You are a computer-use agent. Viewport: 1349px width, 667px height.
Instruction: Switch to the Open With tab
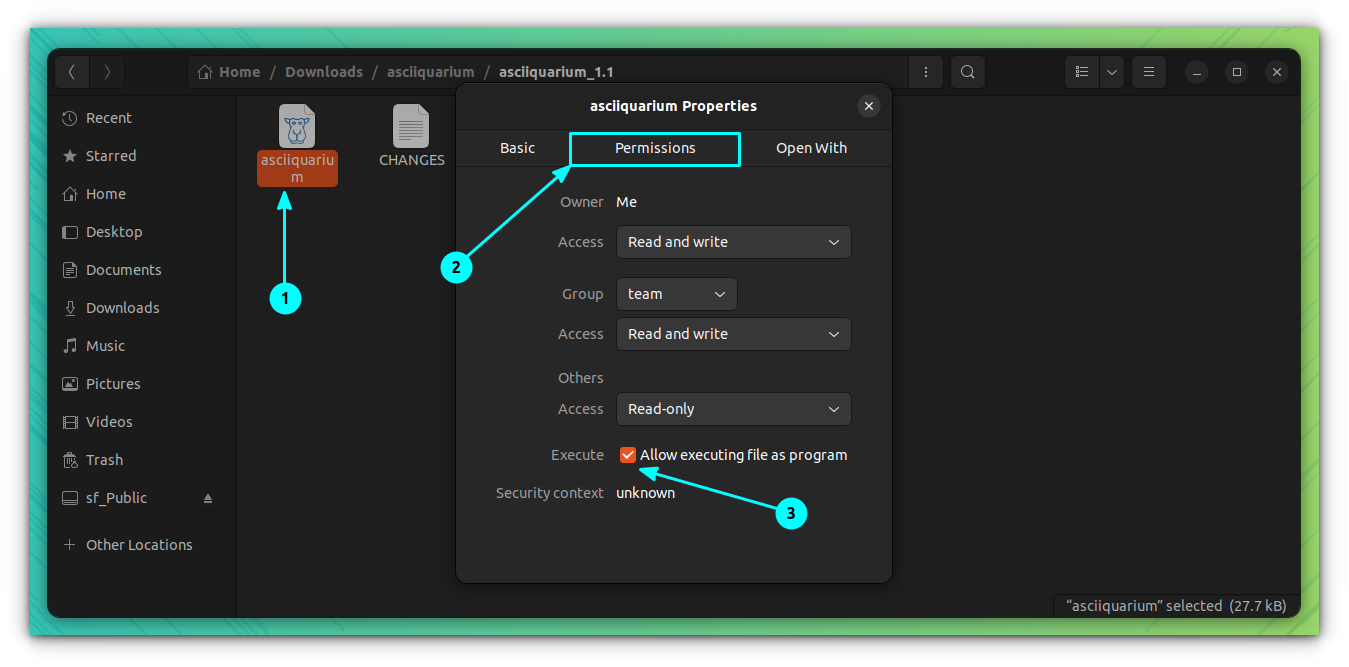(x=810, y=147)
